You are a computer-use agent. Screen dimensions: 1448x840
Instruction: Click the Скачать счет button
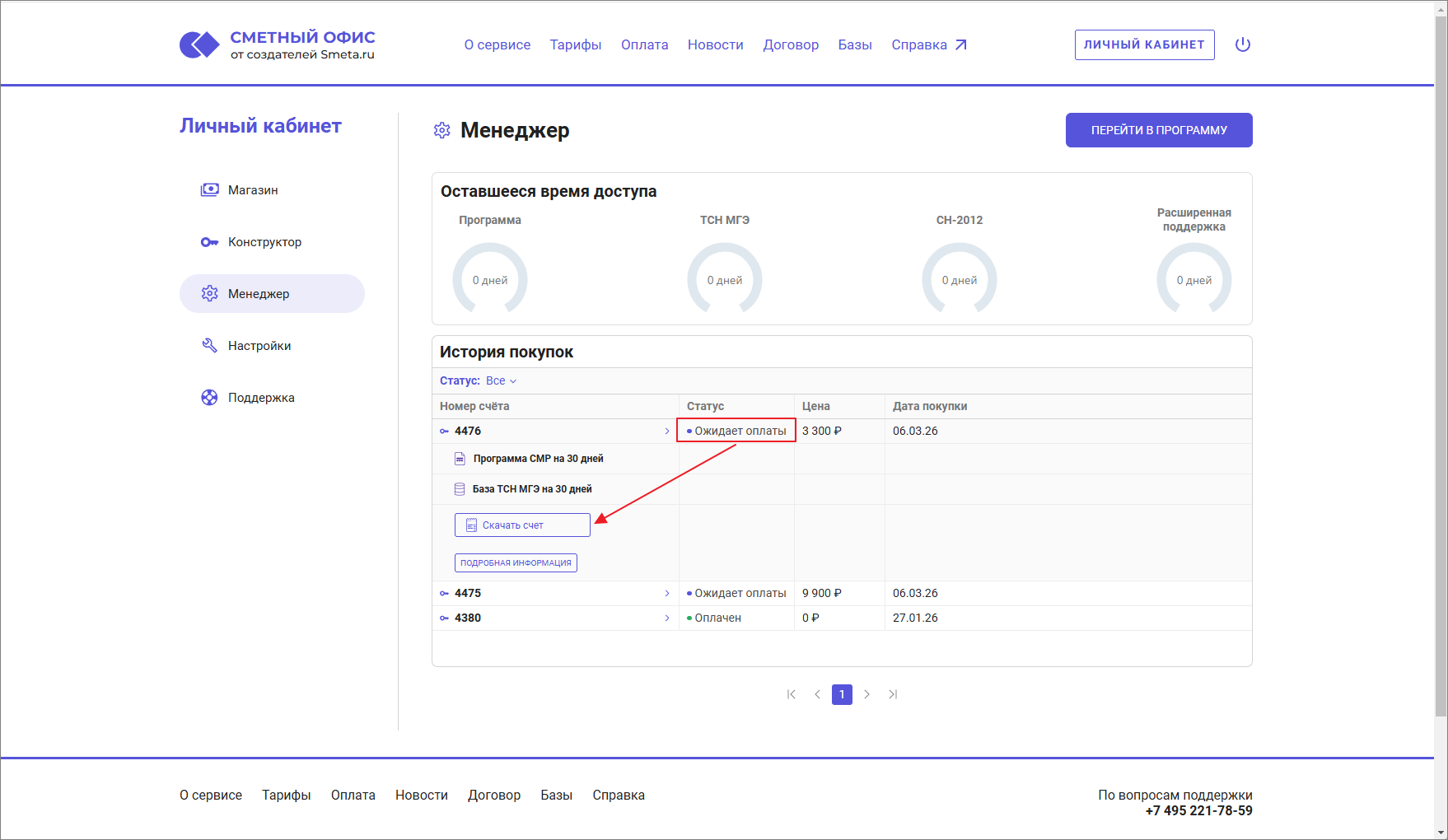click(522, 525)
